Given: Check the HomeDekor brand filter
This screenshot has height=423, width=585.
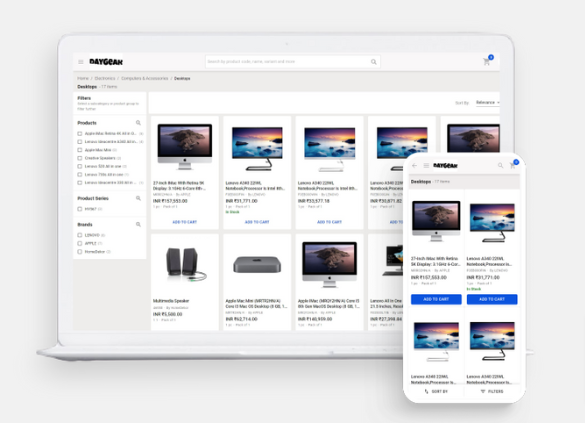Looking at the screenshot, I should 79,252.
